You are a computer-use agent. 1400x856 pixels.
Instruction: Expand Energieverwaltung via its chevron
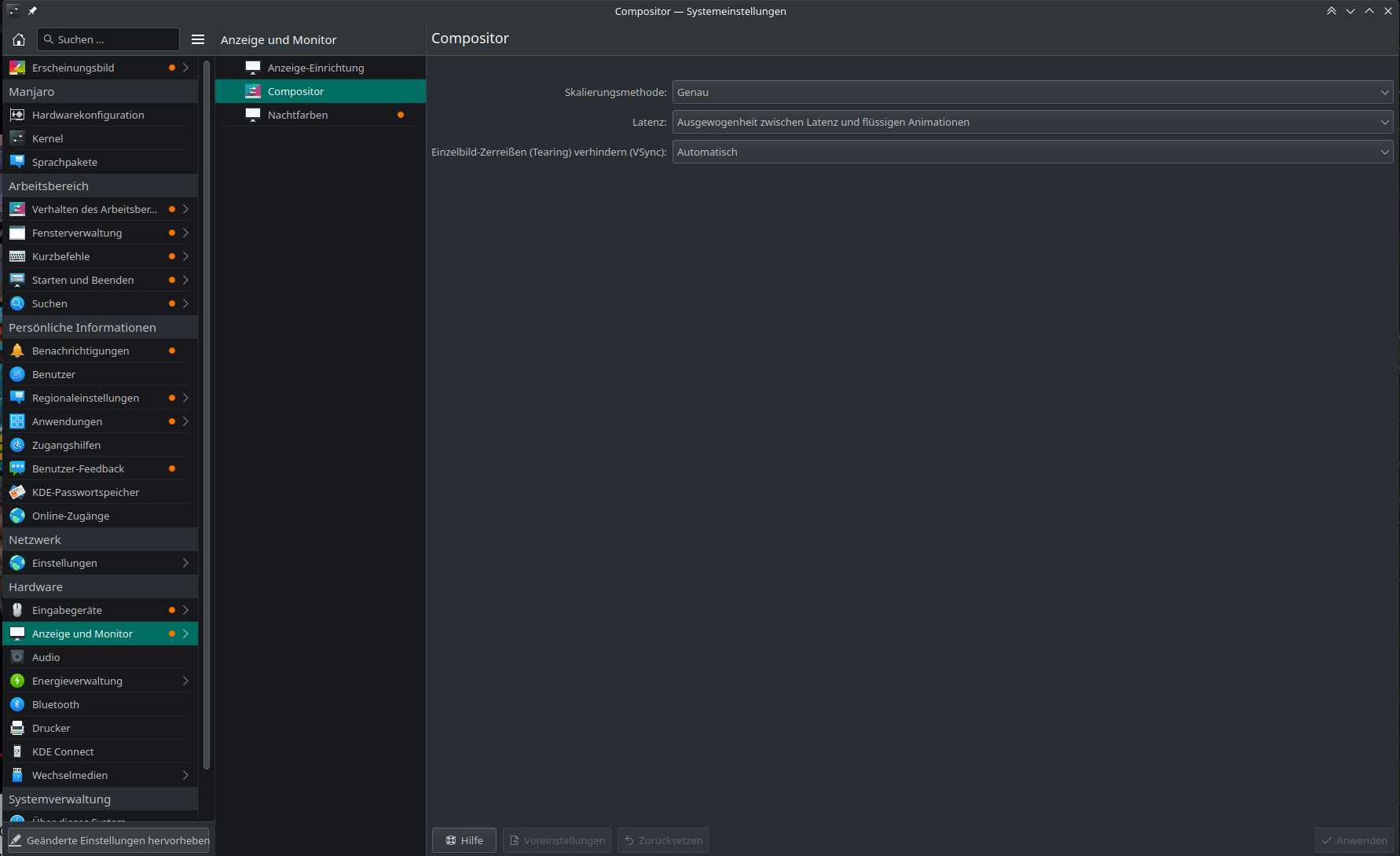[185, 681]
